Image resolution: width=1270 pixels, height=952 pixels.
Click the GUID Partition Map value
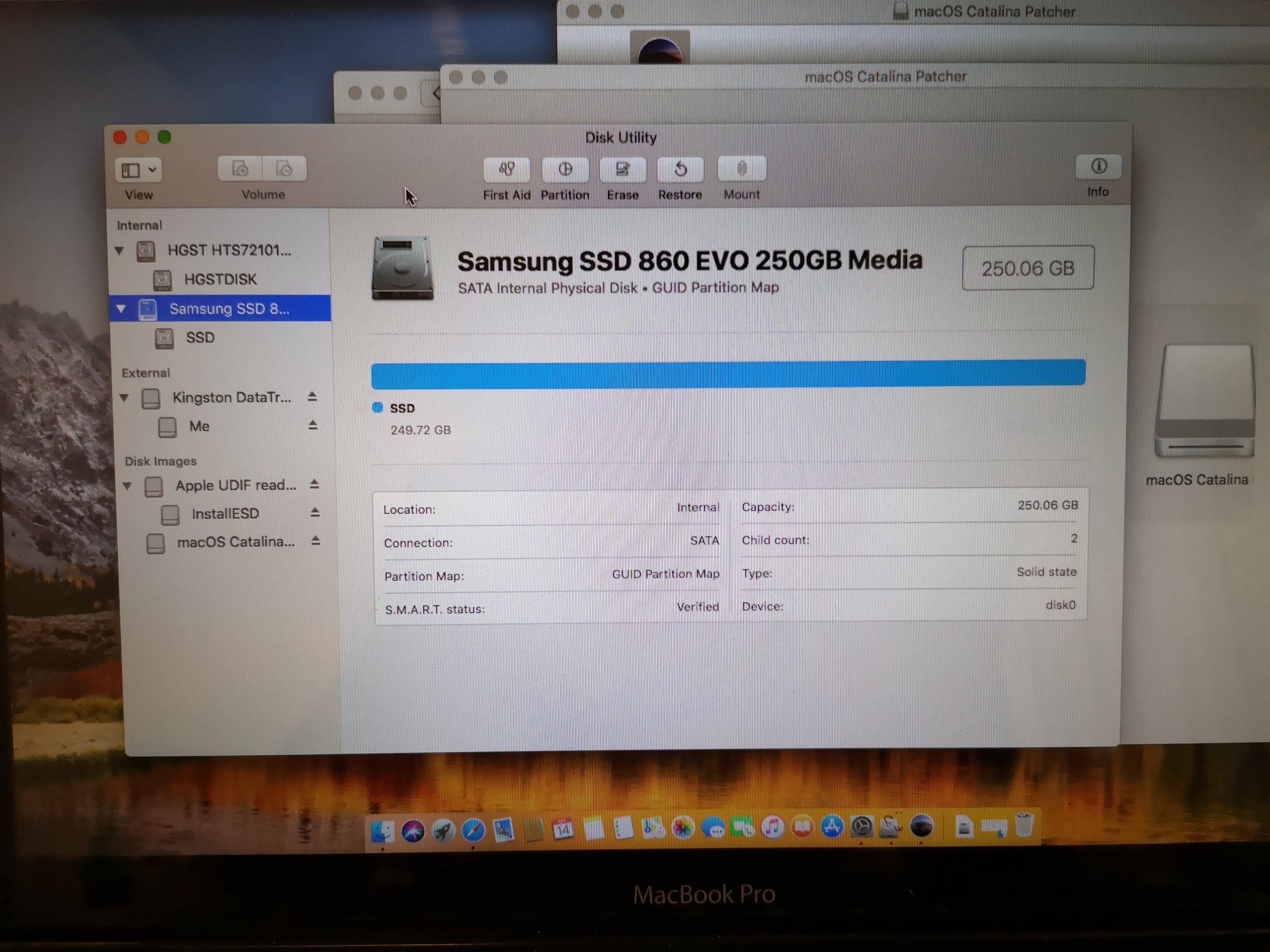tap(665, 574)
